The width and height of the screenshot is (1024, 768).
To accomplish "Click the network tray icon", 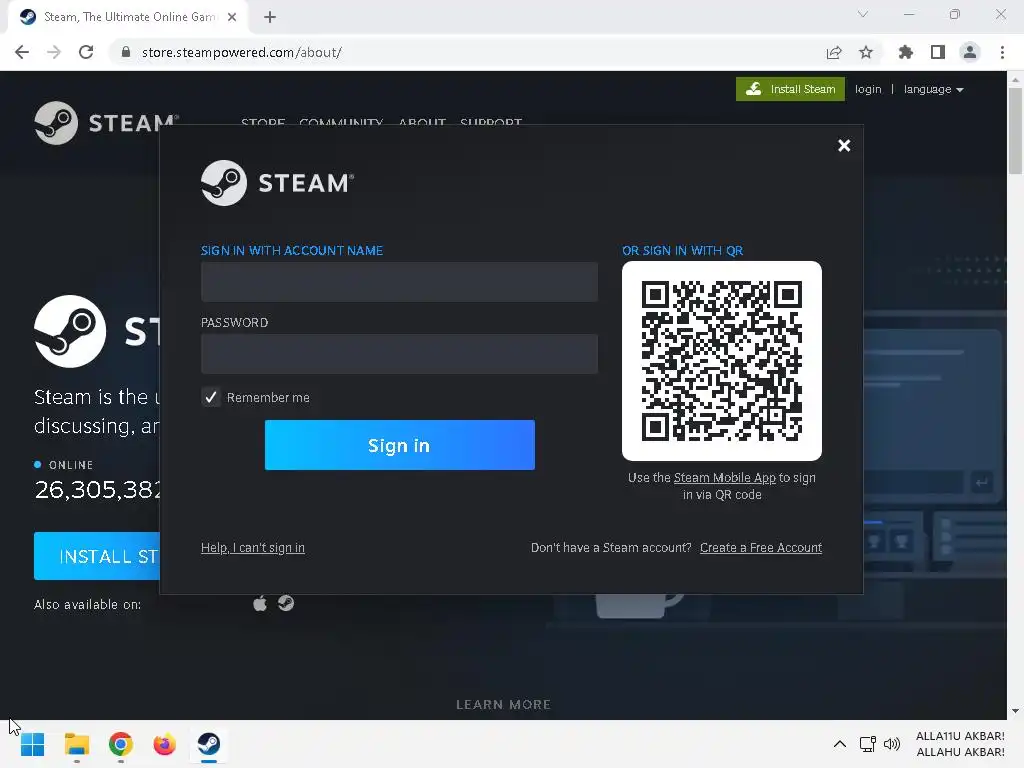I will [x=867, y=744].
